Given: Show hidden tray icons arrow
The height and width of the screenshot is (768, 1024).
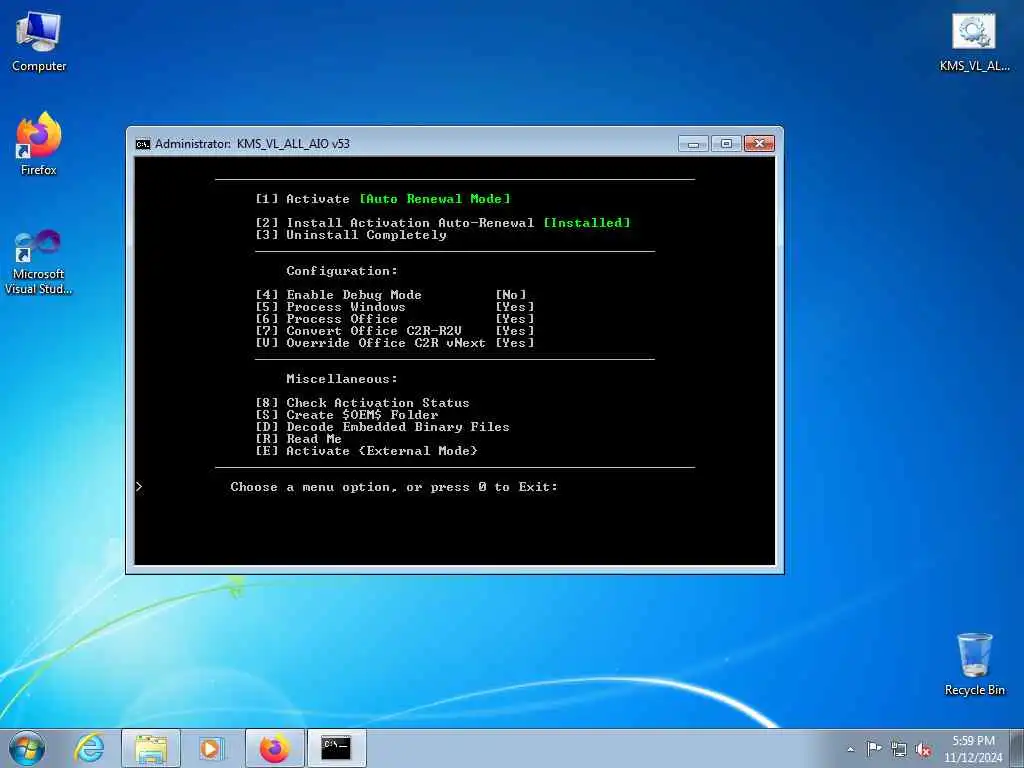Looking at the screenshot, I should (x=850, y=749).
